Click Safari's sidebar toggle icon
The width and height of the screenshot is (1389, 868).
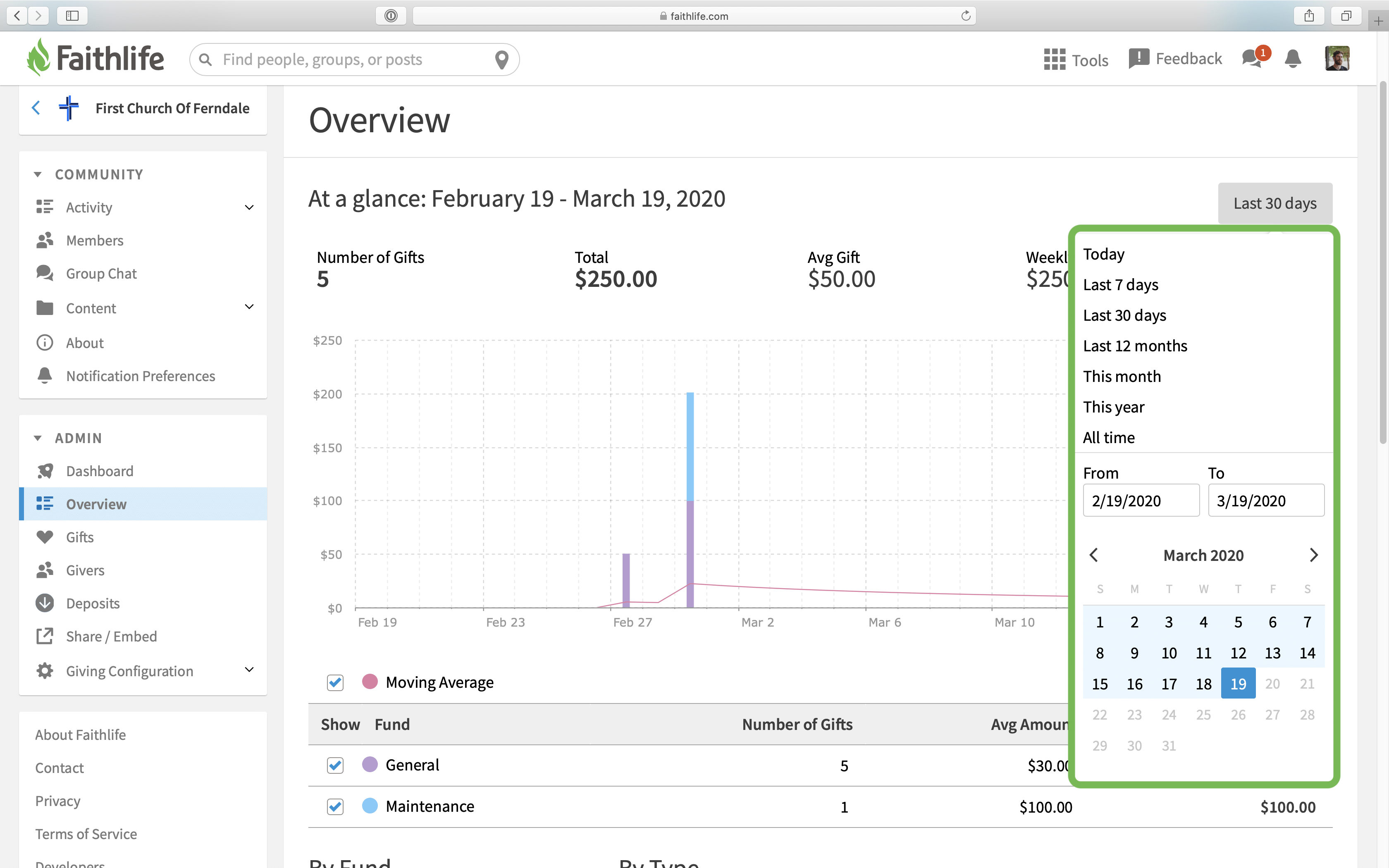pyautogui.click(x=72, y=16)
